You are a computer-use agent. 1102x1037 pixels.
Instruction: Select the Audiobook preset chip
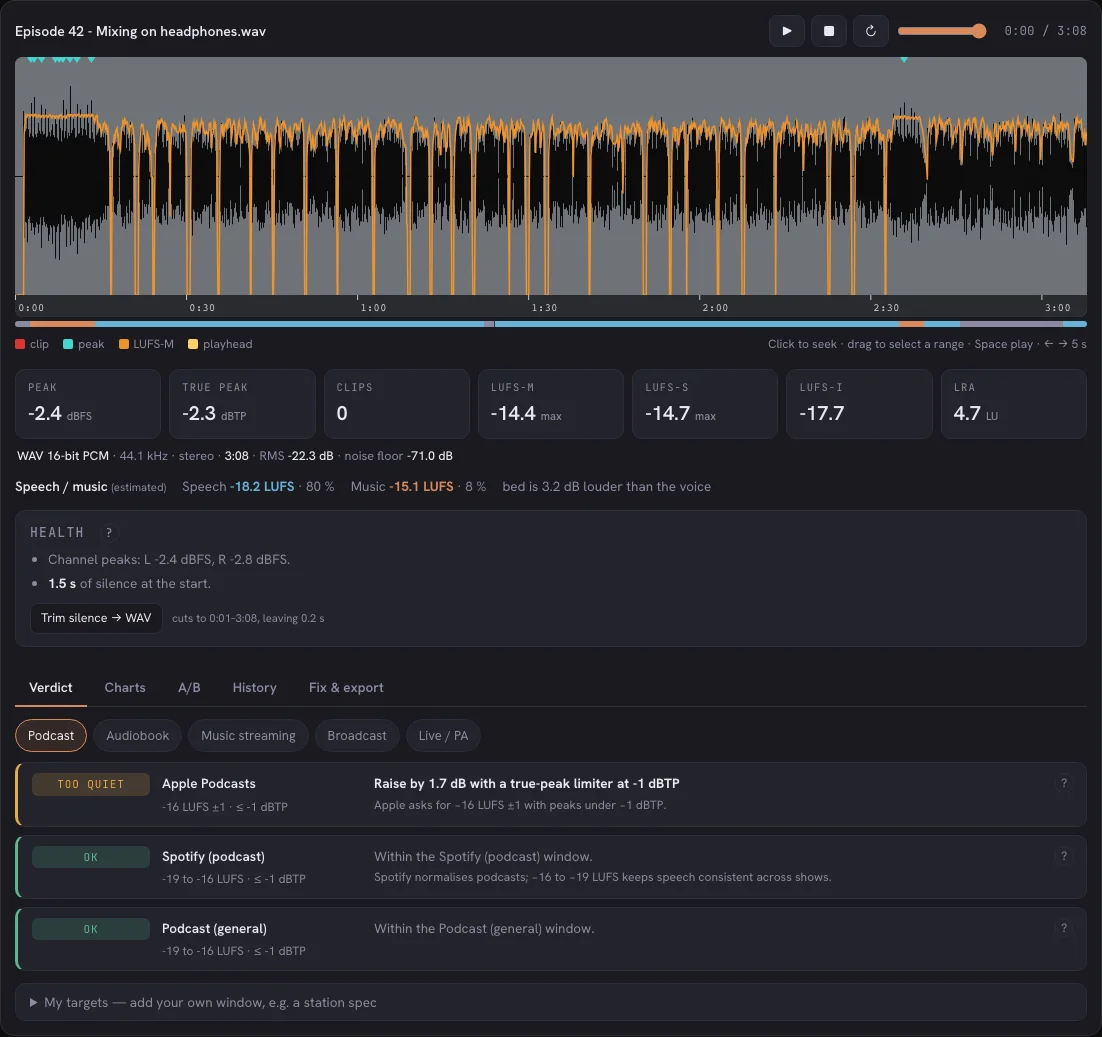137,736
